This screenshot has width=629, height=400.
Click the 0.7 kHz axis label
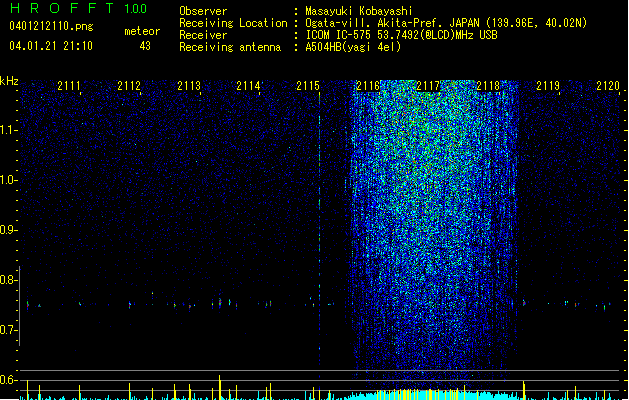tap(9, 330)
